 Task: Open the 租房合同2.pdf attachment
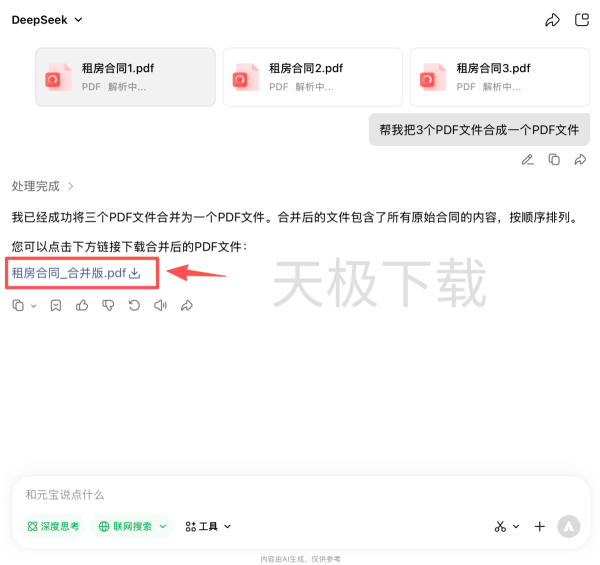coord(312,77)
